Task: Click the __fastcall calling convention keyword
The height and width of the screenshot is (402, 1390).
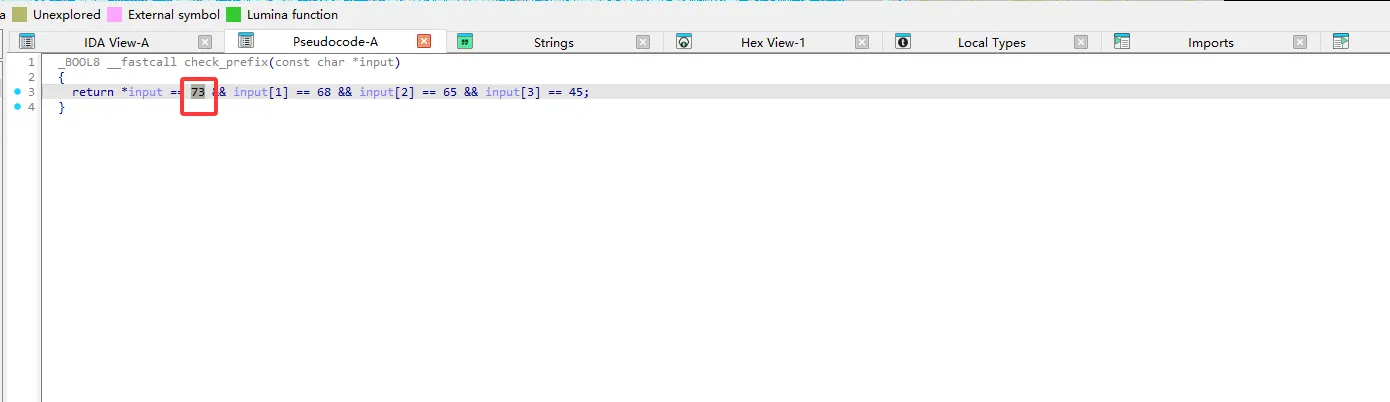Action: tap(141, 62)
